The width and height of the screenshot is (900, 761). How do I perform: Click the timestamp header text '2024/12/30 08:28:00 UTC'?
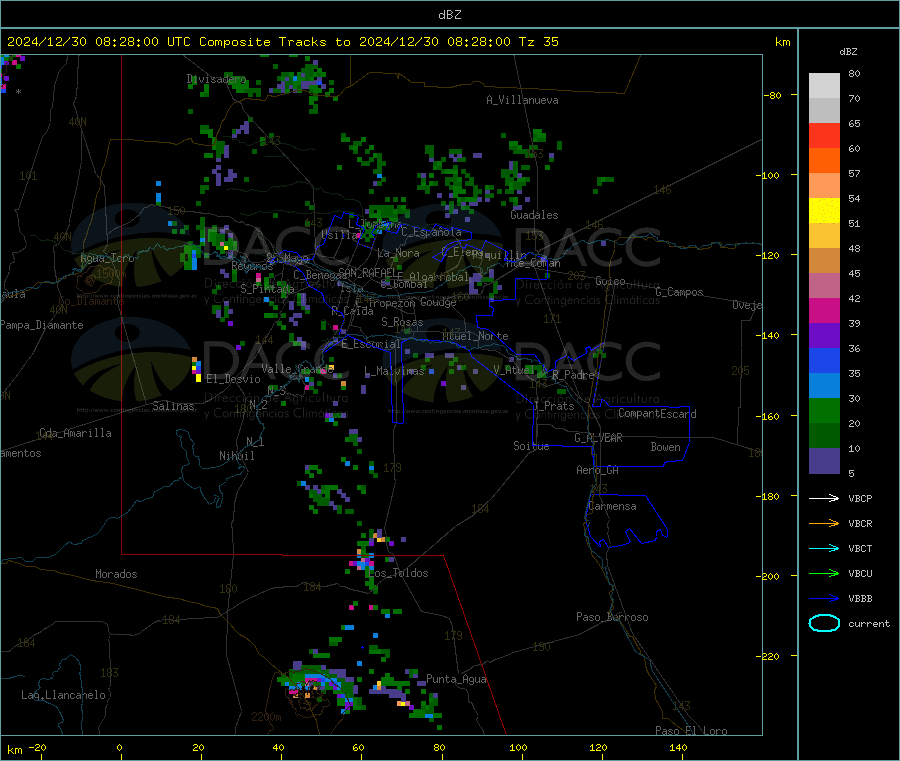[x=99, y=42]
